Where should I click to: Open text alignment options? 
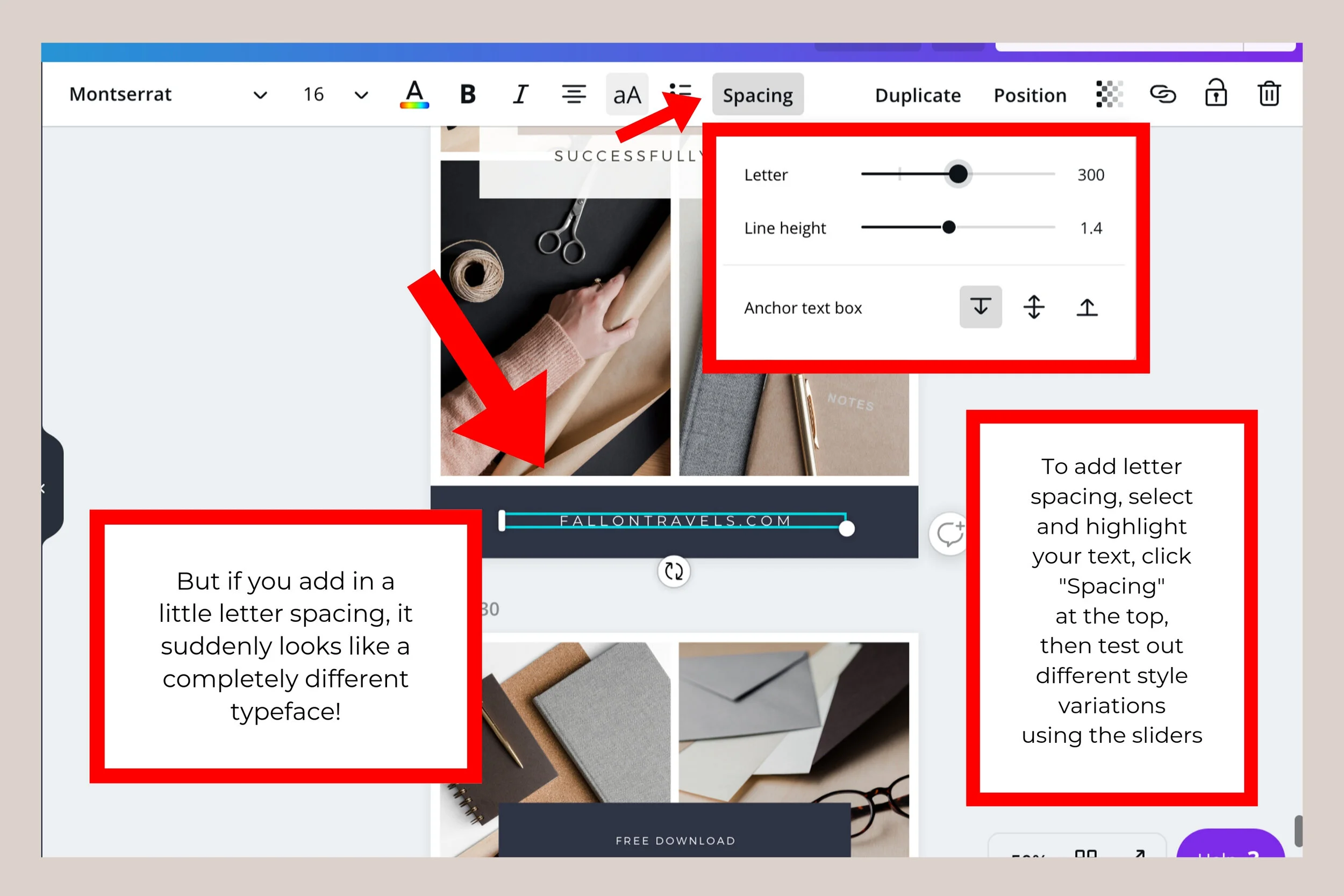click(x=574, y=94)
